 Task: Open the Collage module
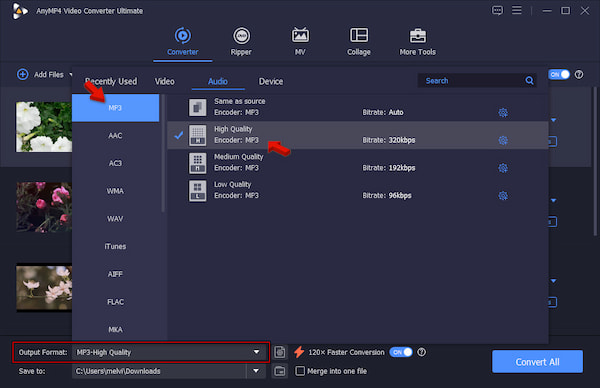click(x=359, y=41)
